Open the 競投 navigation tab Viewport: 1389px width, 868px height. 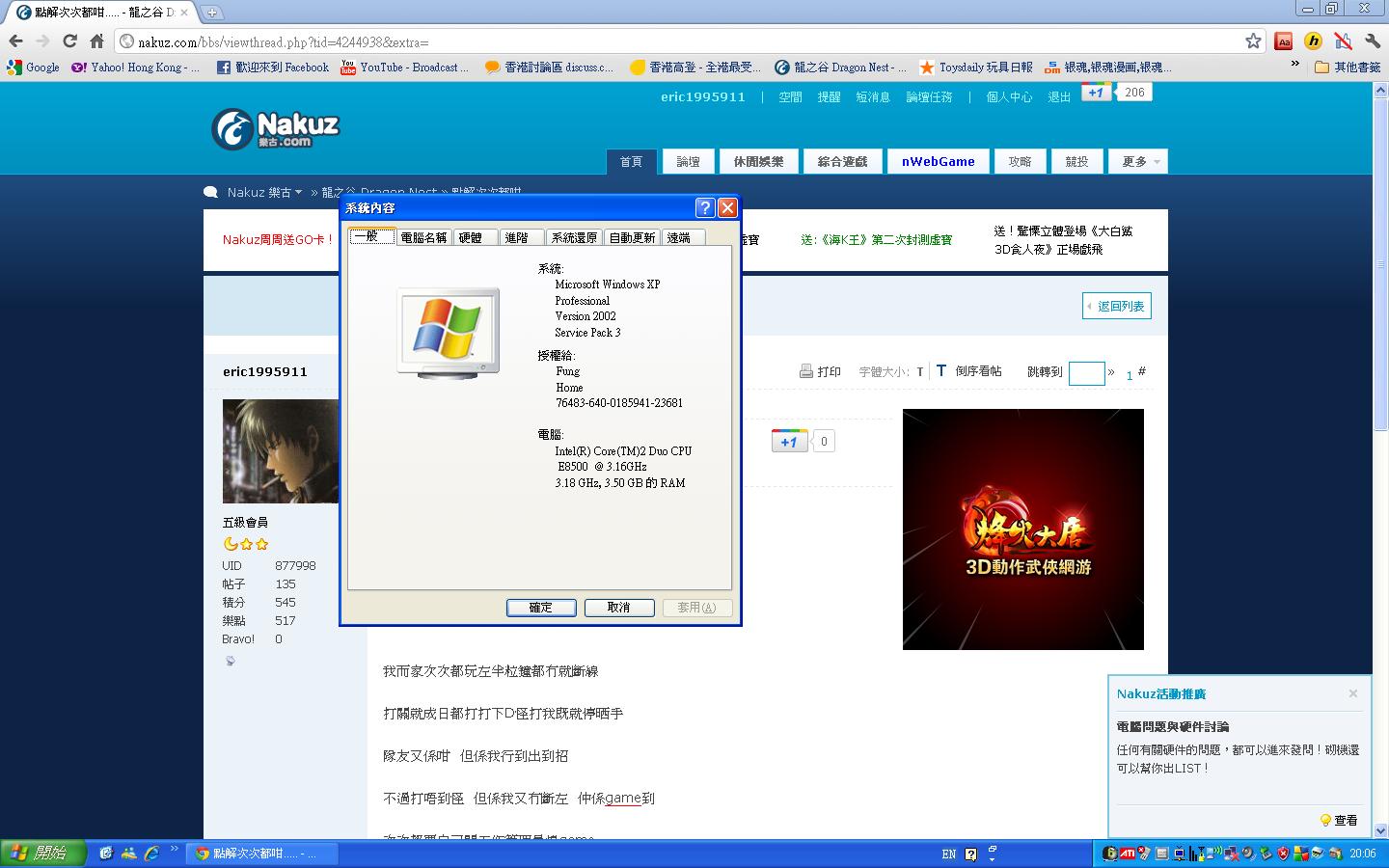(x=1076, y=162)
